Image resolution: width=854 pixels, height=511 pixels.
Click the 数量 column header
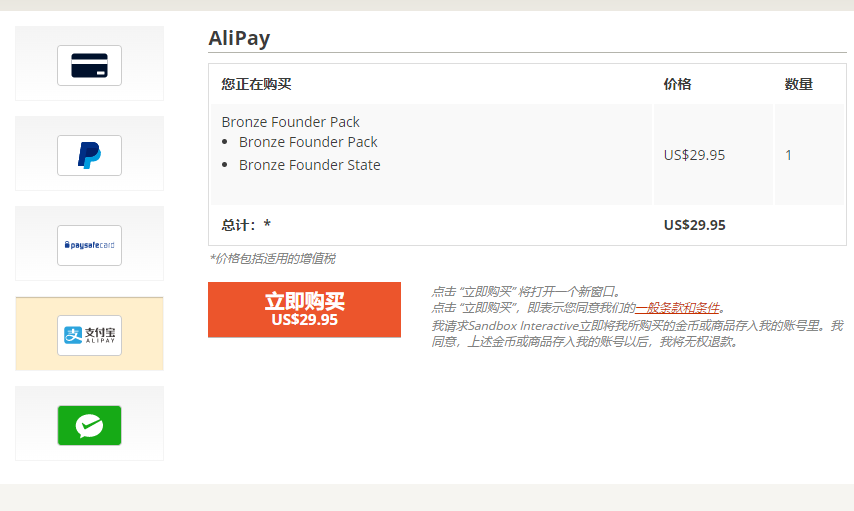[x=798, y=84]
